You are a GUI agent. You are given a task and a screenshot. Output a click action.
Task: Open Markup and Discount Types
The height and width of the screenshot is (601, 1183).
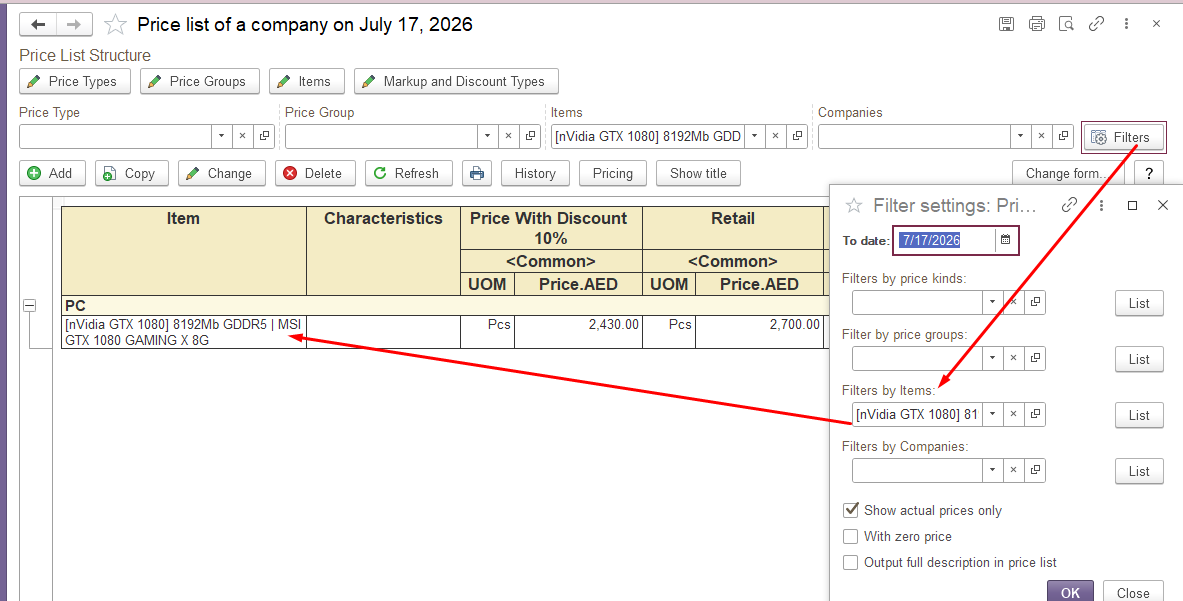click(456, 81)
